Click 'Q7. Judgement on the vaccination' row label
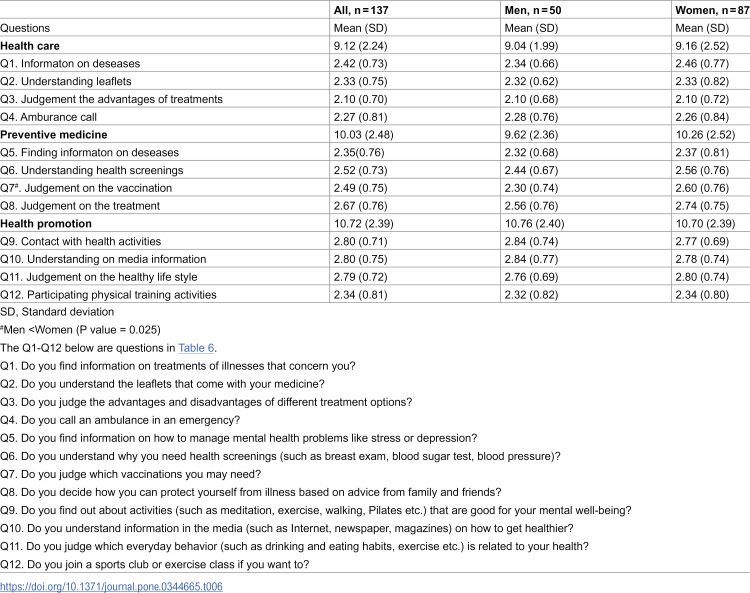This screenshot has width=750, height=593. pos(86,188)
